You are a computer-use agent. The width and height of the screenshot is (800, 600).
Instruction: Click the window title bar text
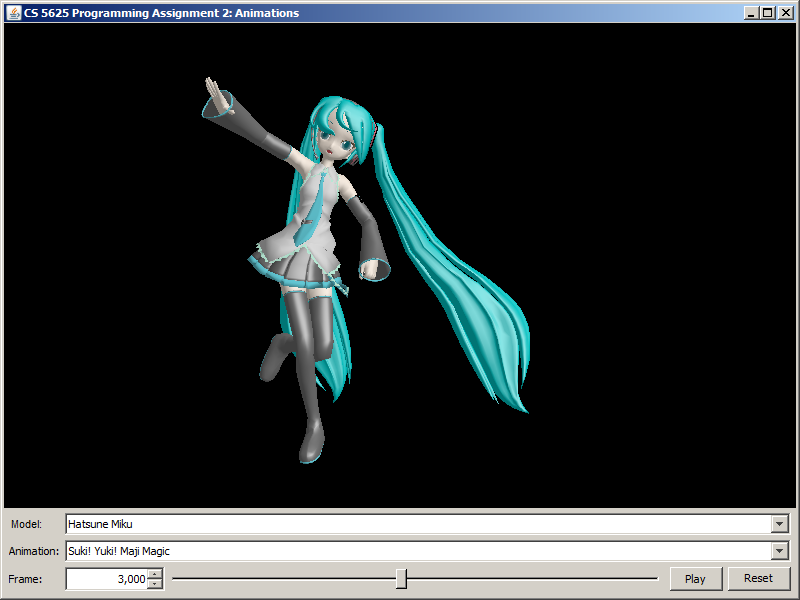pos(160,13)
